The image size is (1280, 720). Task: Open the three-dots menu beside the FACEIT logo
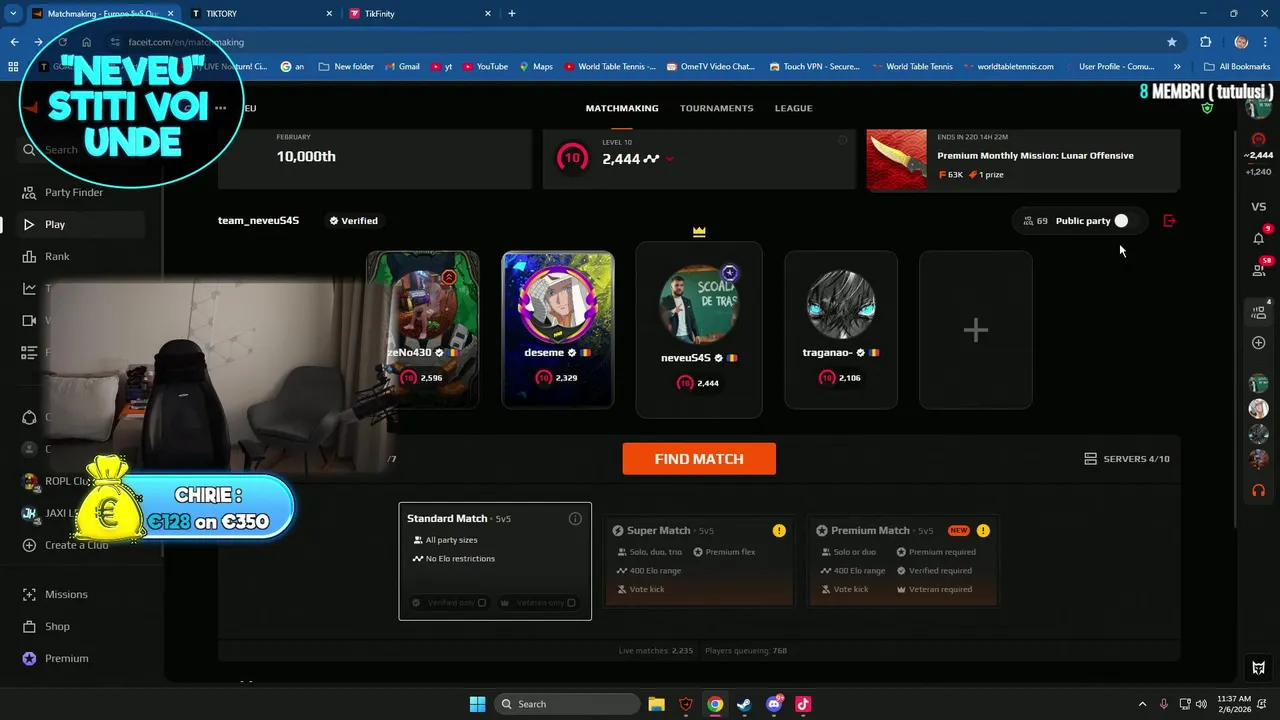220,108
